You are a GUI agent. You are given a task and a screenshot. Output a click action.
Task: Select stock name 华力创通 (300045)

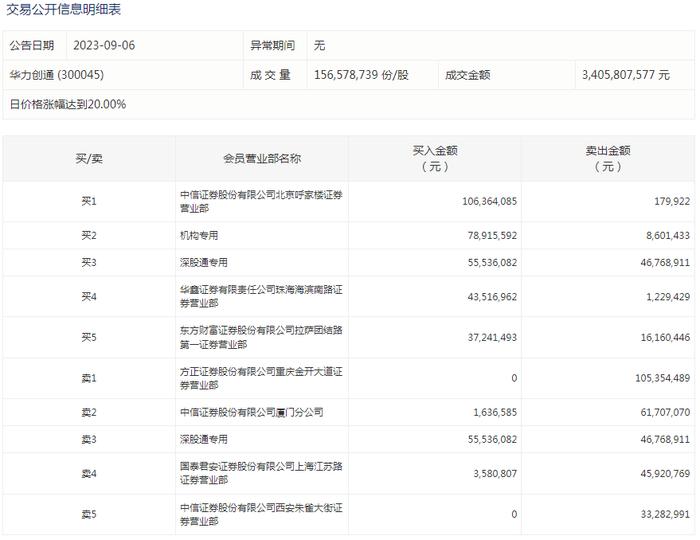[57, 75]
